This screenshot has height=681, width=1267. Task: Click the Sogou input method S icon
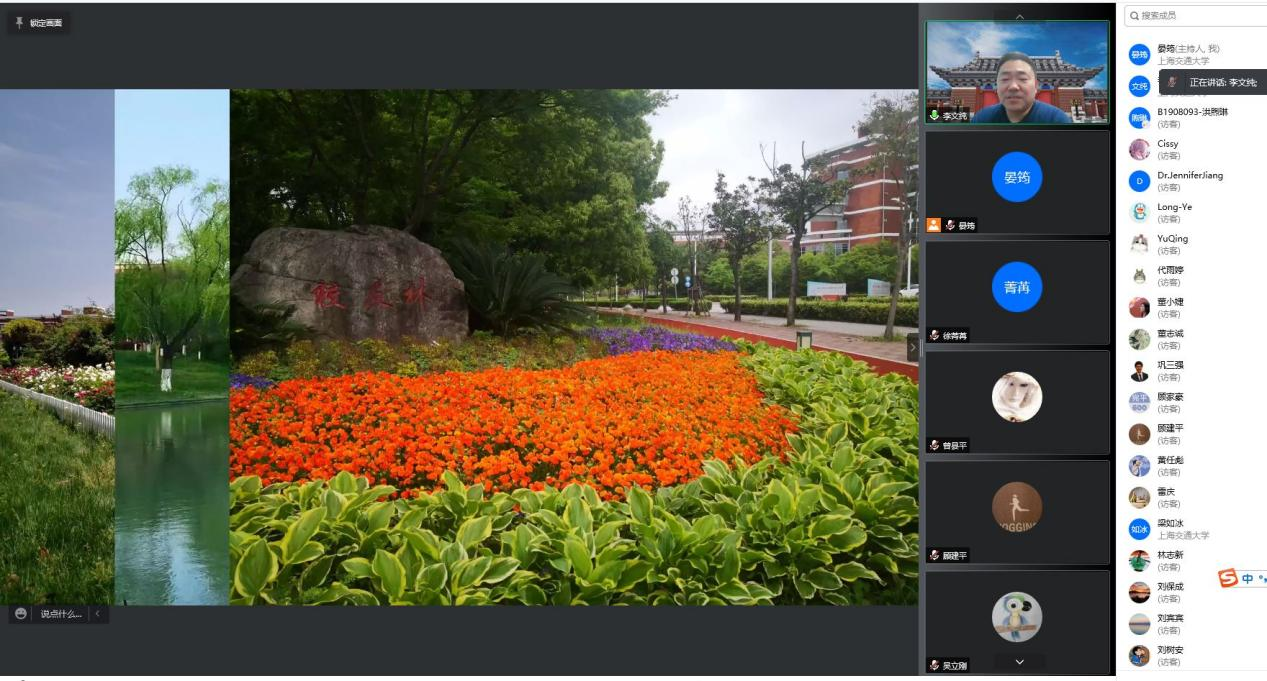(x=1227, y=579)
